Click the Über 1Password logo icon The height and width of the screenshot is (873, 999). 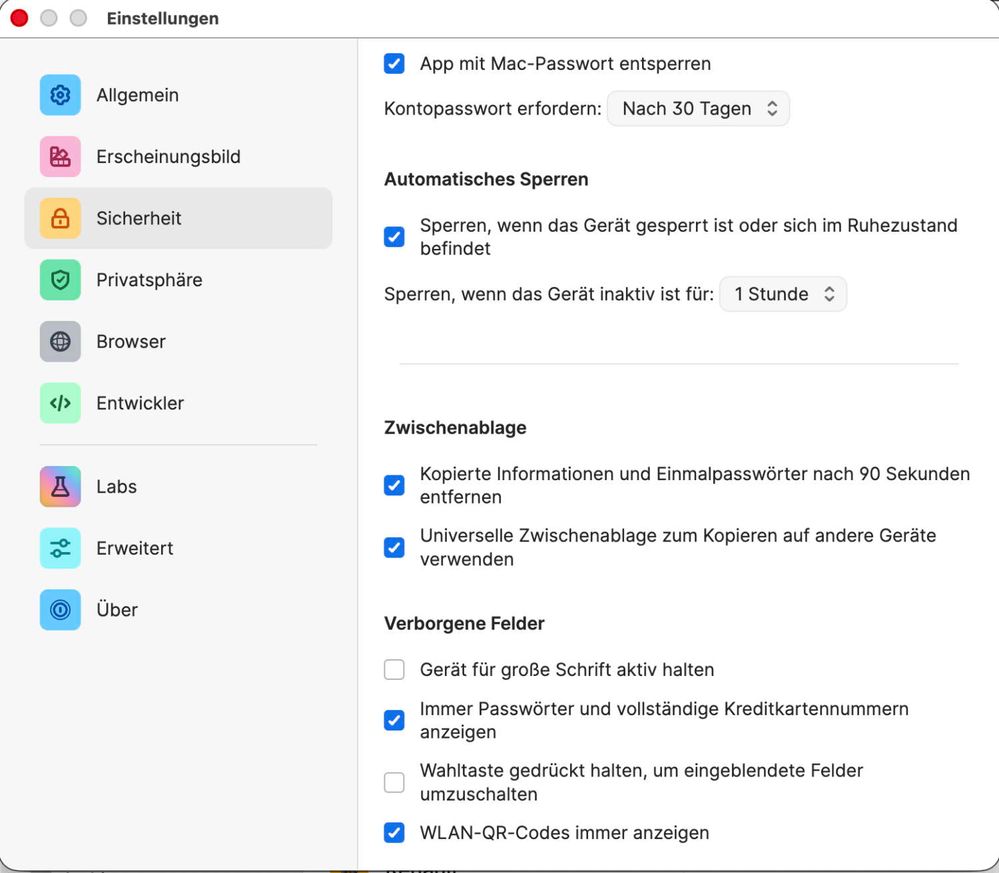(60, 610)
